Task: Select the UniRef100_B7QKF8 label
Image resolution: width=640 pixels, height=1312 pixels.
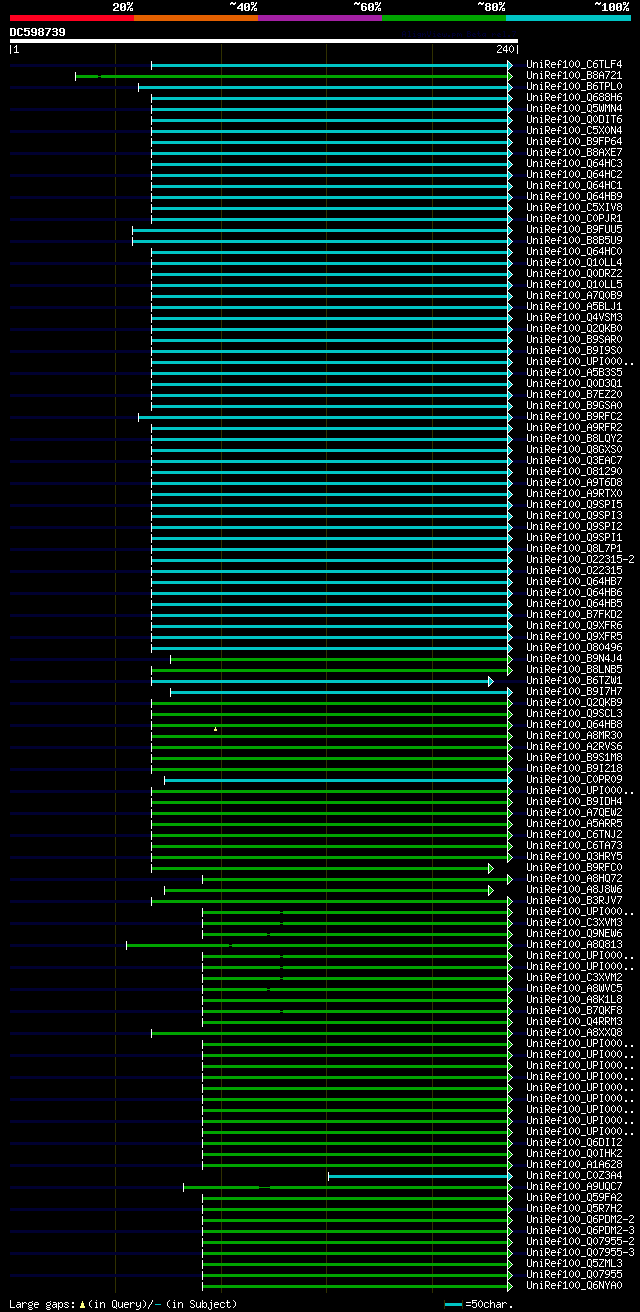Action: click(x=574, y=1011)
